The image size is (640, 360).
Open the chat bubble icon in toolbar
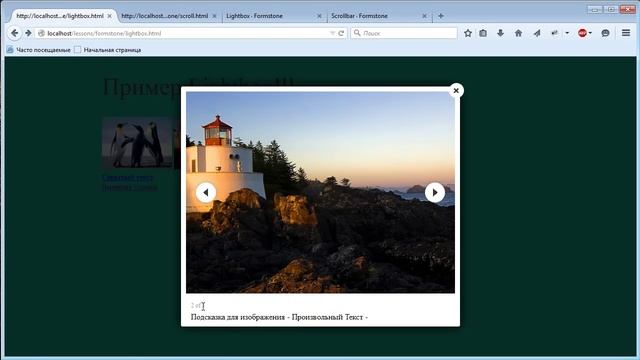click(605, 33)
